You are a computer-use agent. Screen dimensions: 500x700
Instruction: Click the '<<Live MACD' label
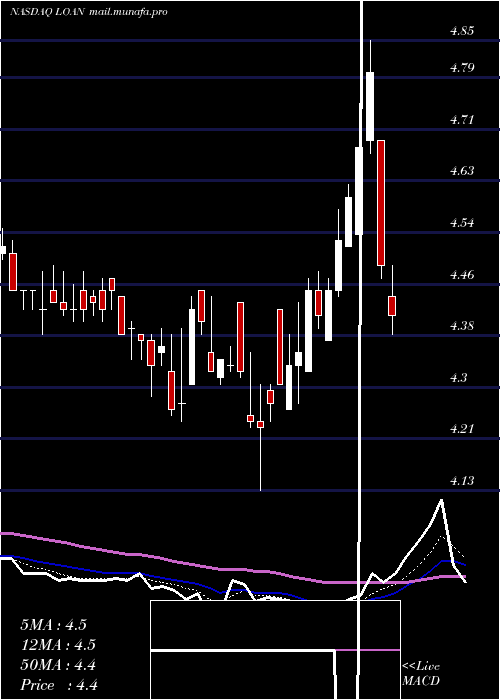click(421, 673)
